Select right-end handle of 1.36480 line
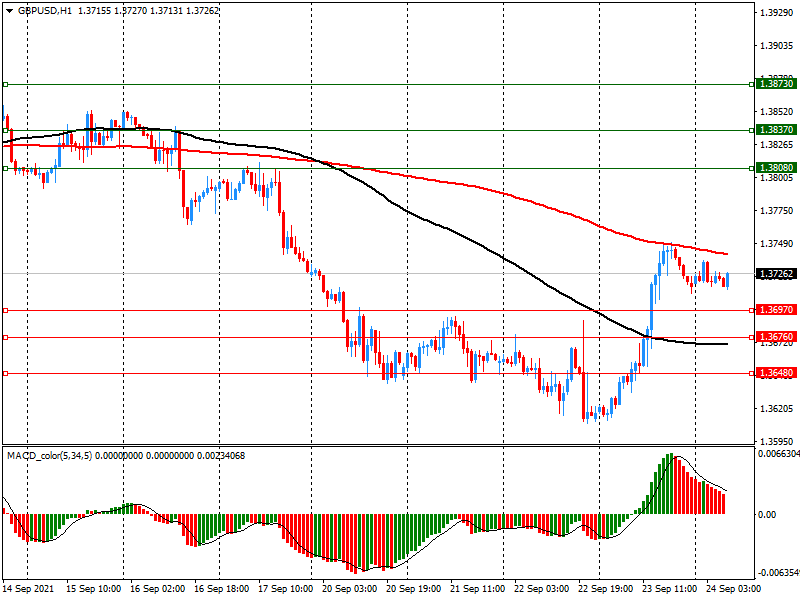 pos(752,373)
